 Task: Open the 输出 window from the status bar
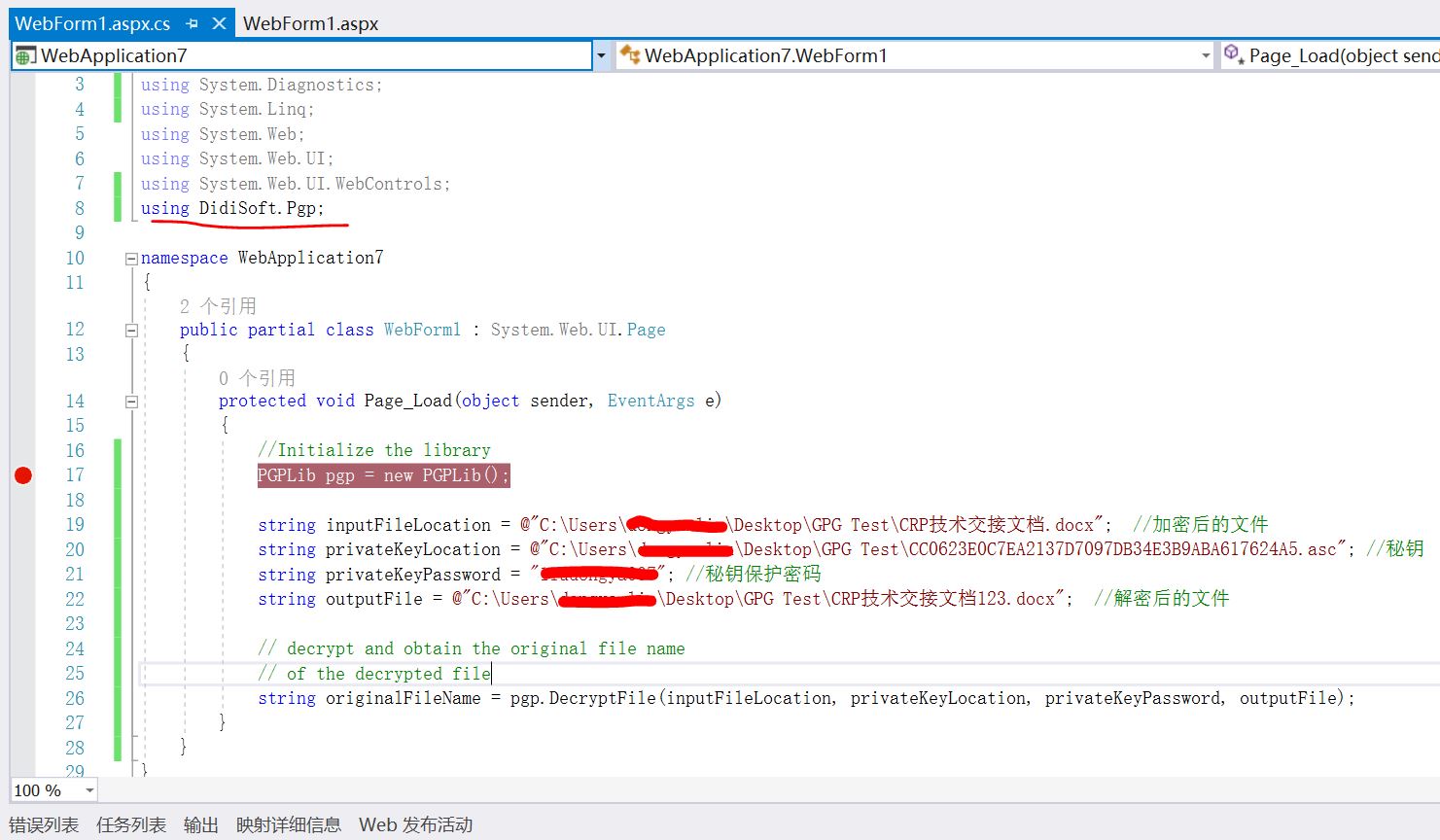[200, 824]
